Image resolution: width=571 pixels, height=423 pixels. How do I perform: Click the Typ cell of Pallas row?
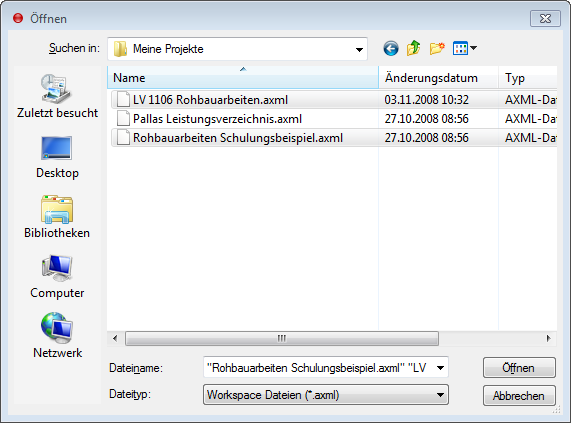[x=531, y=119]
